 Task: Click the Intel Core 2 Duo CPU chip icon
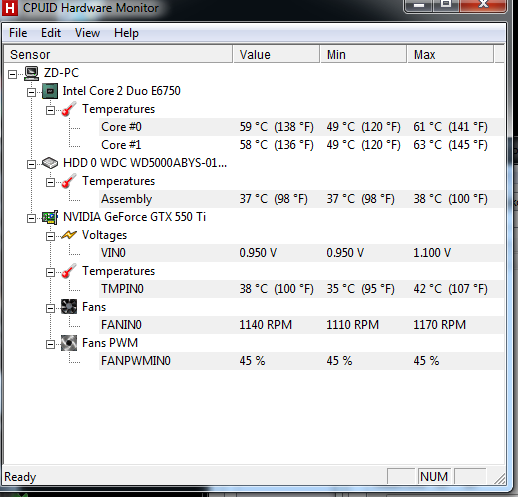50,91
